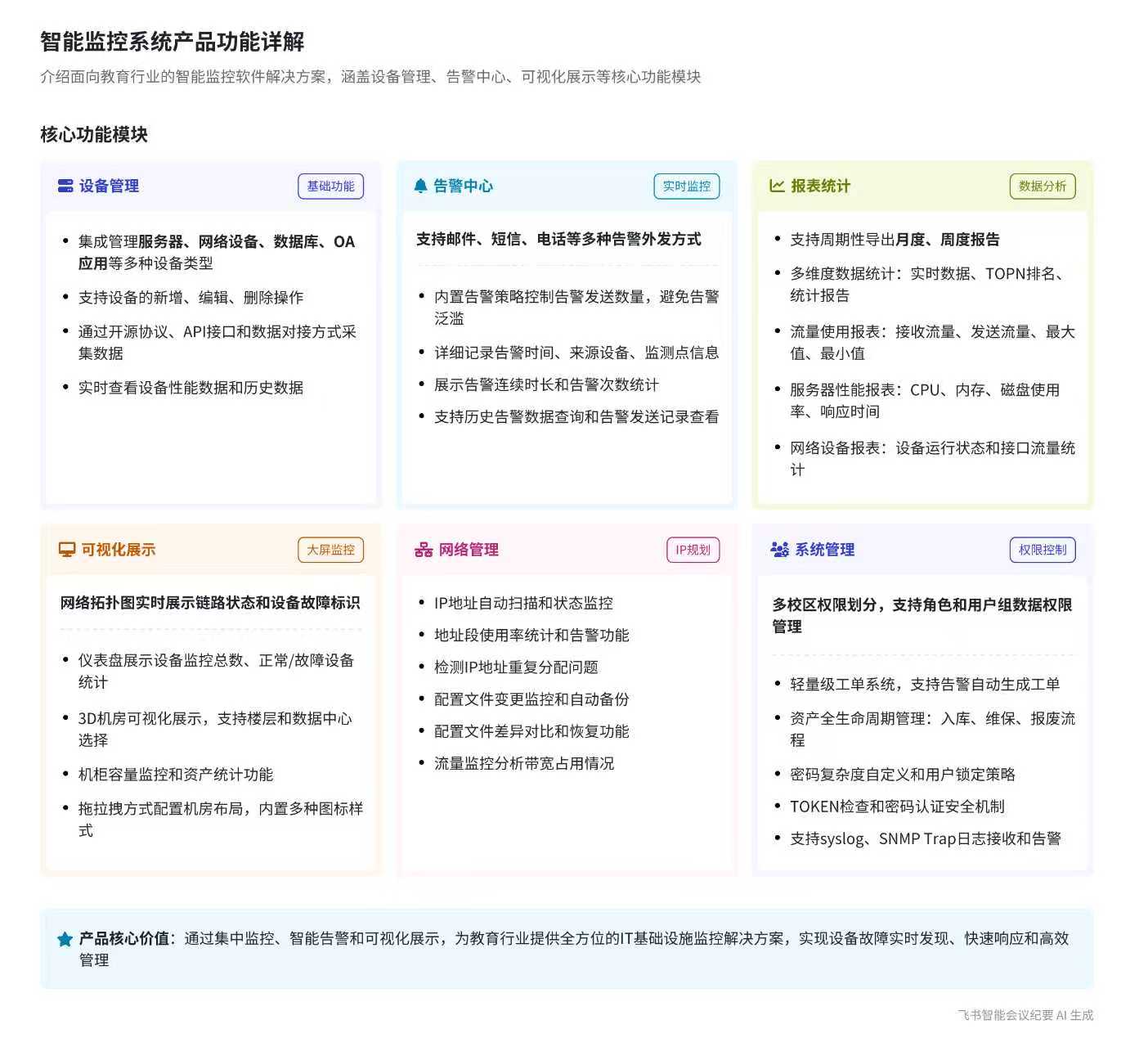Click the 飞书智能会议纪要 AI 生成 footer text

click(x=1025, y=1015)
